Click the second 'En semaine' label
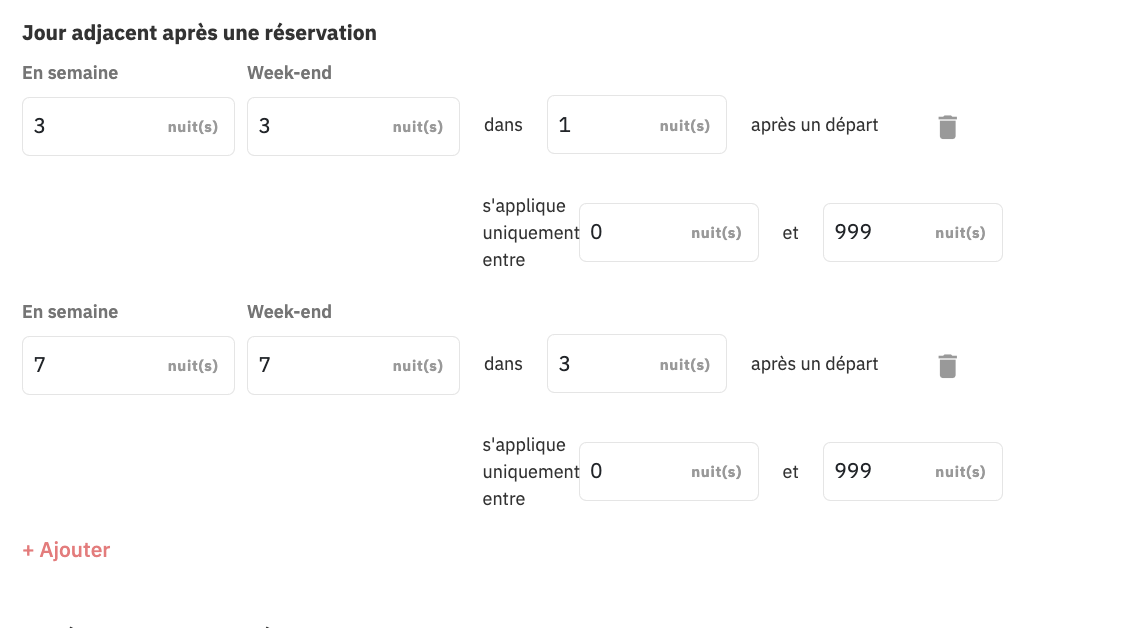 (x=70, y=312)
